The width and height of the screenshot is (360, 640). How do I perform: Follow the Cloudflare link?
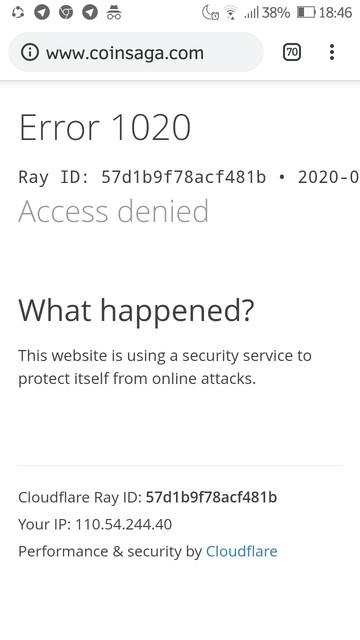pyautogui.click(x=242, y=551)
